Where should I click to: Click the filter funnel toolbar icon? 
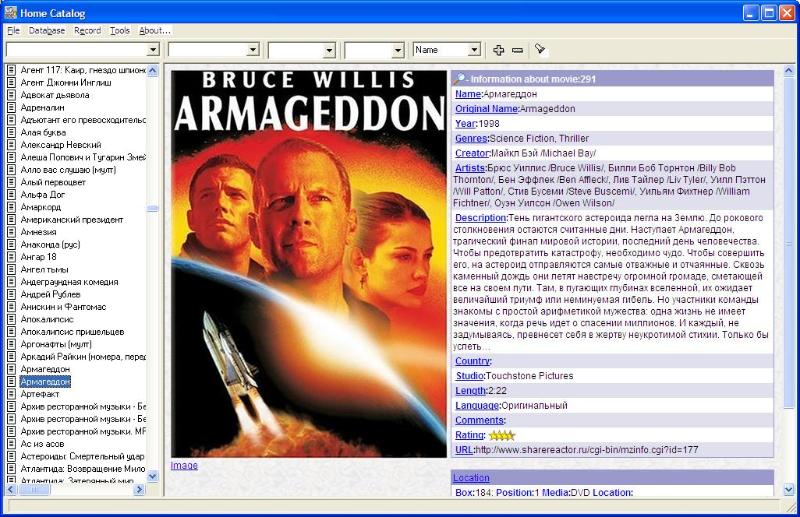(540, 50)
